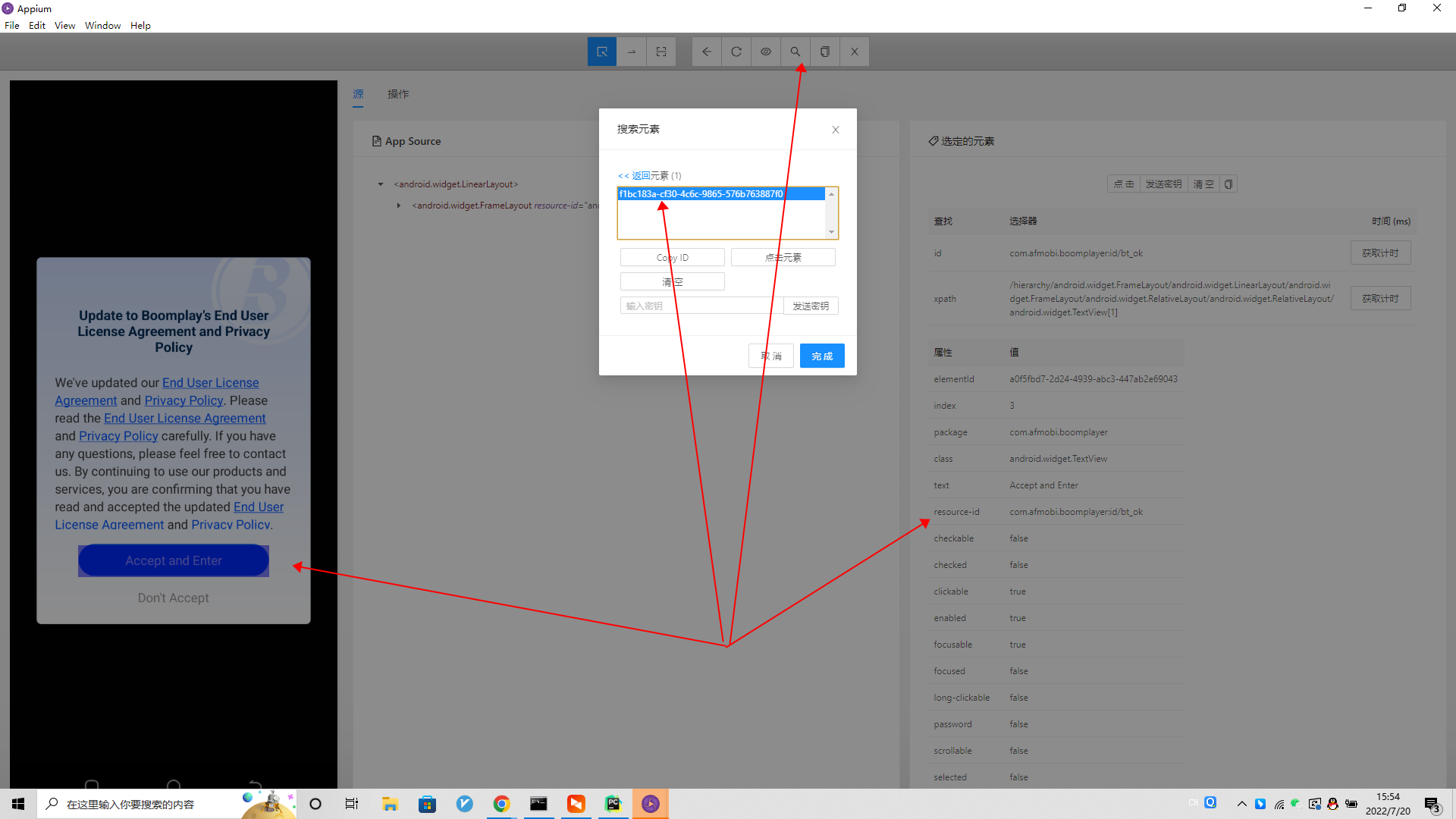The width and height of the screenshot is (1456, 819).
Task: Expand the android.widget.FrameLayout node
Action: pos(399,206)
